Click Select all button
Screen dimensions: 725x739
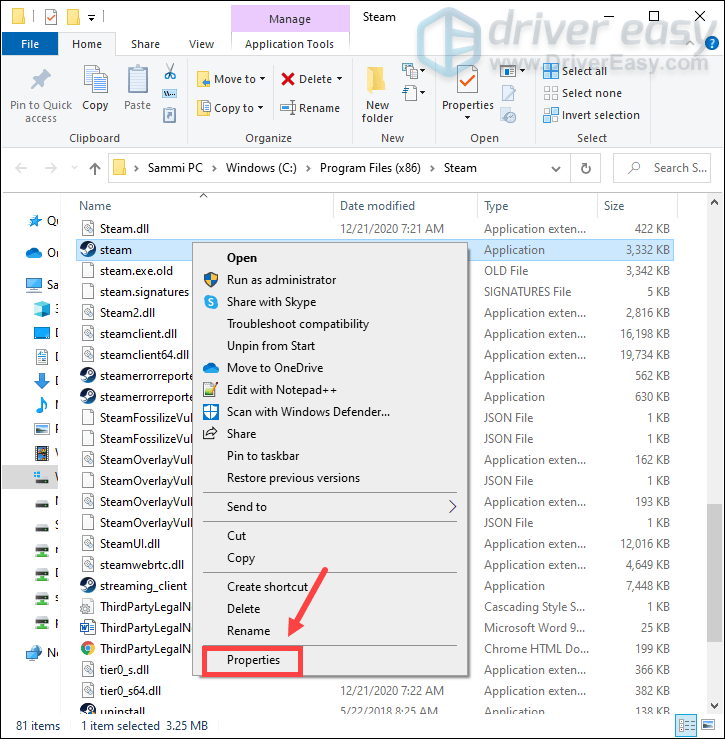pos(575,71)
